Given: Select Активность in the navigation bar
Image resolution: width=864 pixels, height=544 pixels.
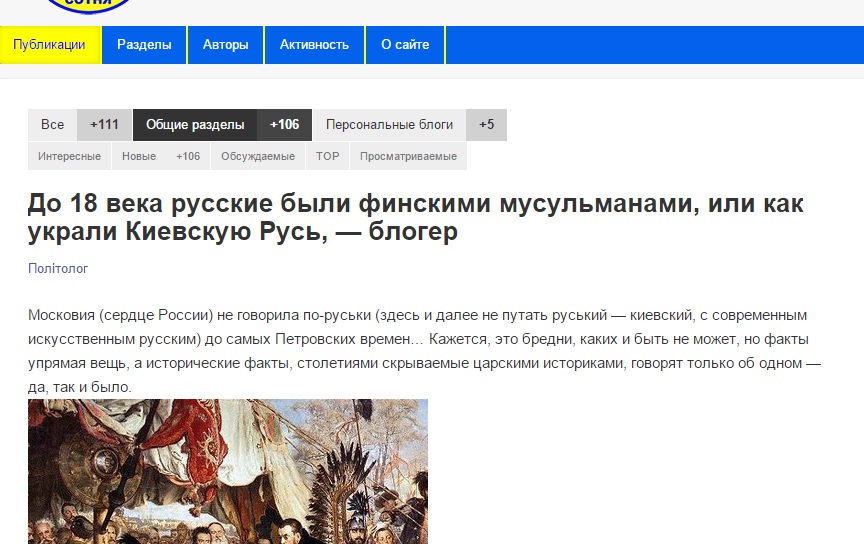Looking at the screenshot, I should [314, 45].
